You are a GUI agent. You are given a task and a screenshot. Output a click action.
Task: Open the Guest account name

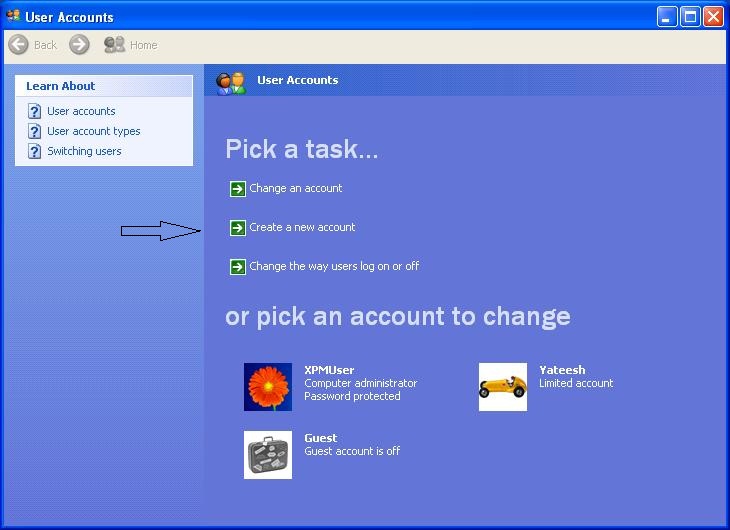(321, 438)
